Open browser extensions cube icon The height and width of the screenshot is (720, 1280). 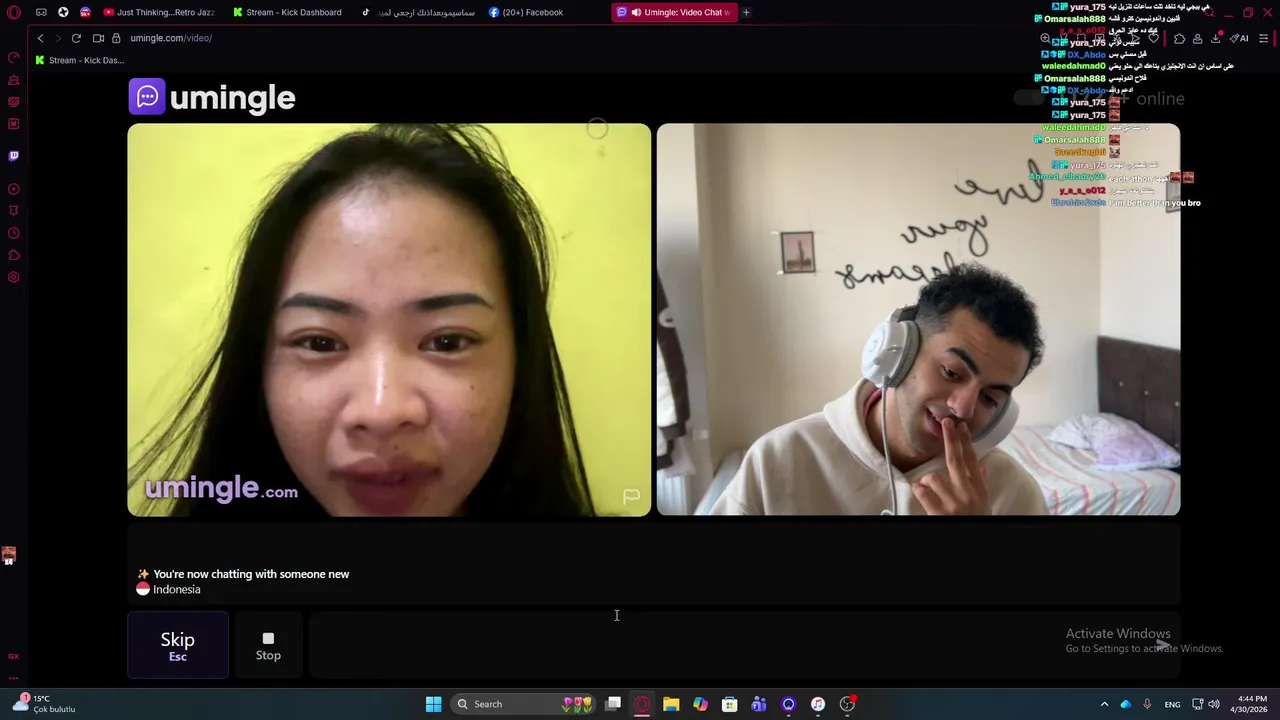click(1179, 38)
